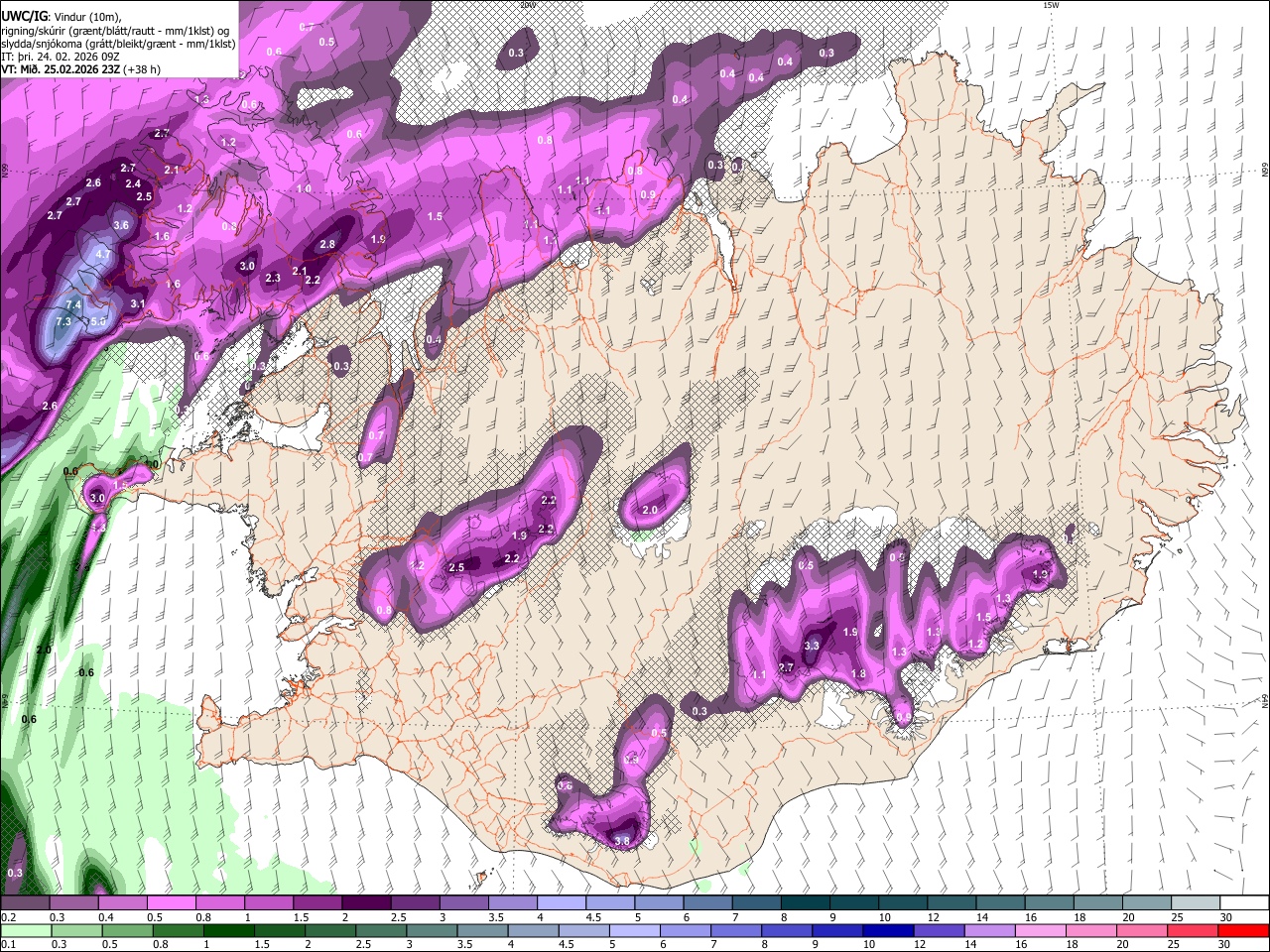The image size is (1270, 952).
Task: Click the 3.6 precipitation value label
Action: 121,226
